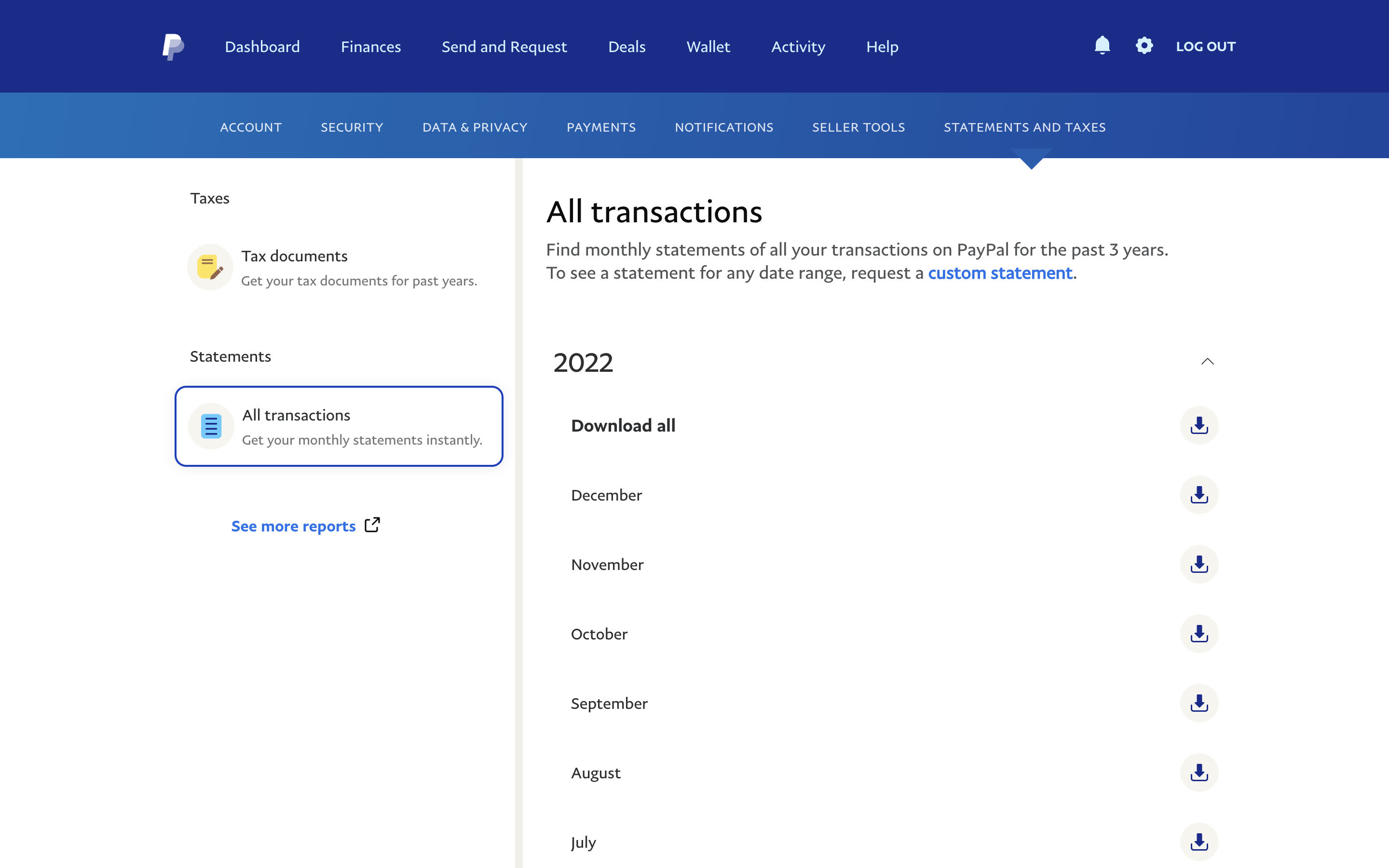Open Tax documents in the sidebar
Image resolution: width=1389 pixels, height=868 pixels.
point(339,268)
